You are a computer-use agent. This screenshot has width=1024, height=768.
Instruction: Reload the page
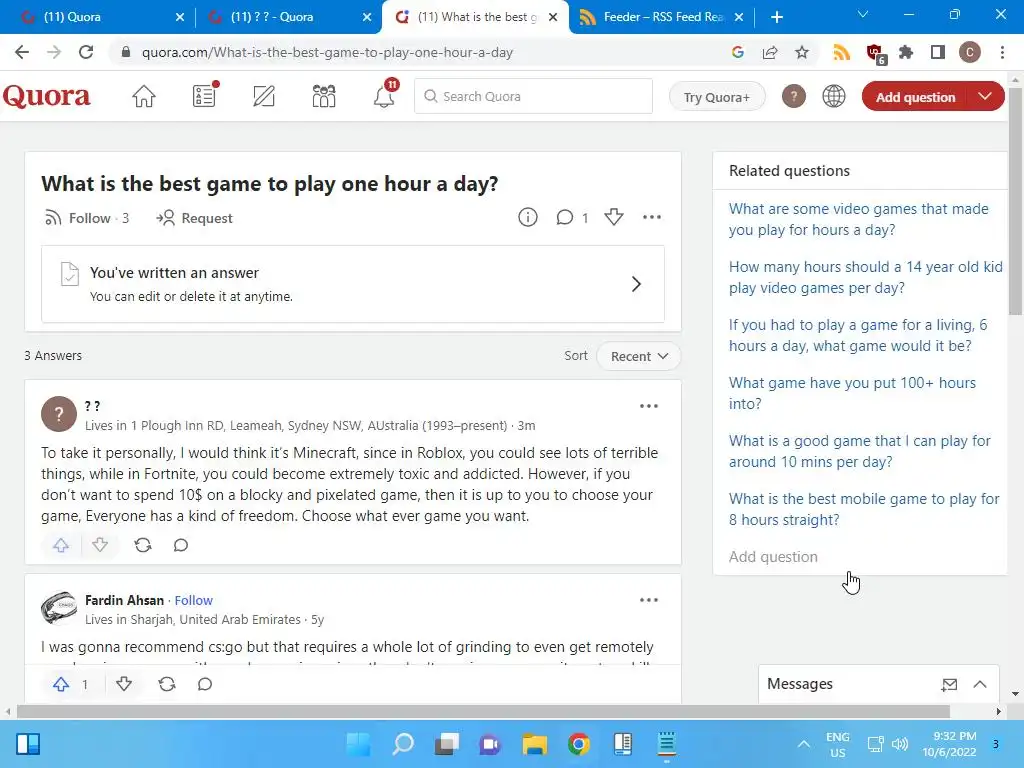click(86, 52)
